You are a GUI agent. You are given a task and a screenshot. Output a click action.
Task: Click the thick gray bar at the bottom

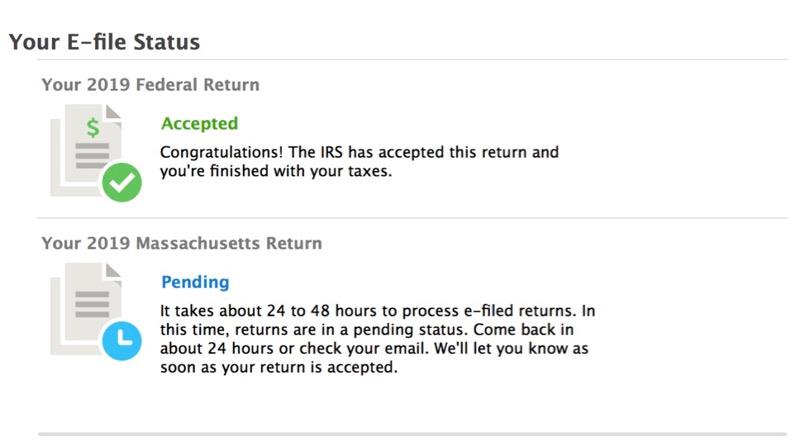click(x=412, y=434)
